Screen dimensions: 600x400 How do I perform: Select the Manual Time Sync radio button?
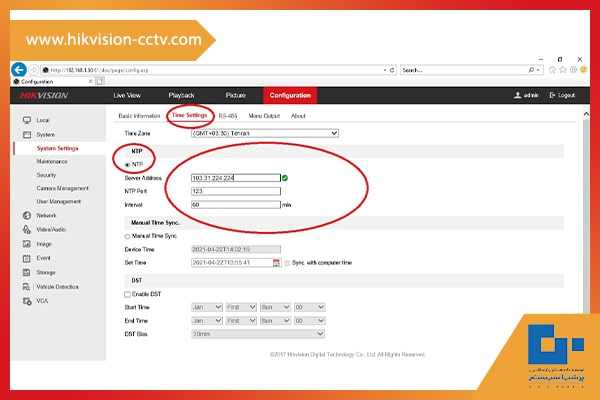(x=127, y=237)
